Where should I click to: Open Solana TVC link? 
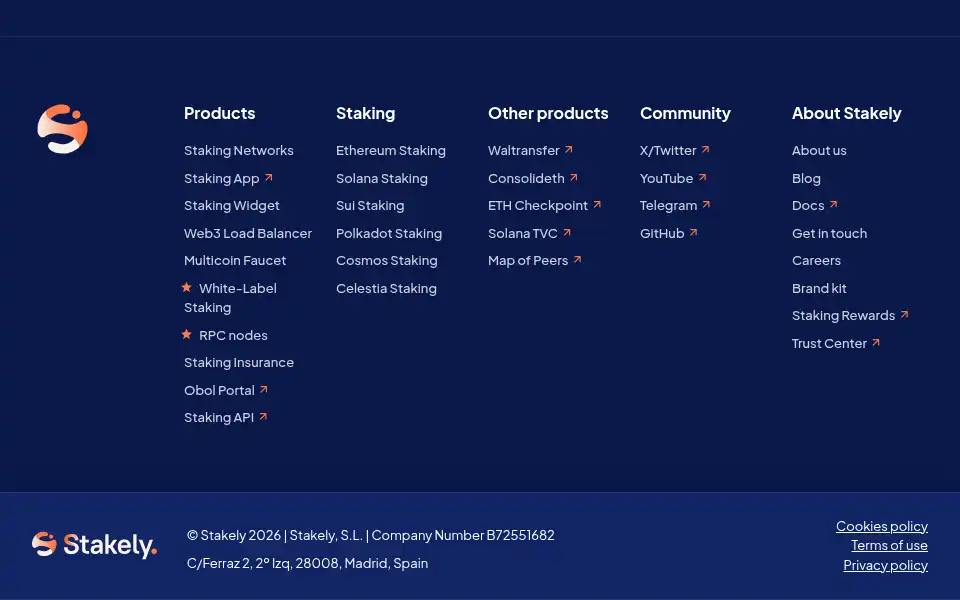(523, 234)
